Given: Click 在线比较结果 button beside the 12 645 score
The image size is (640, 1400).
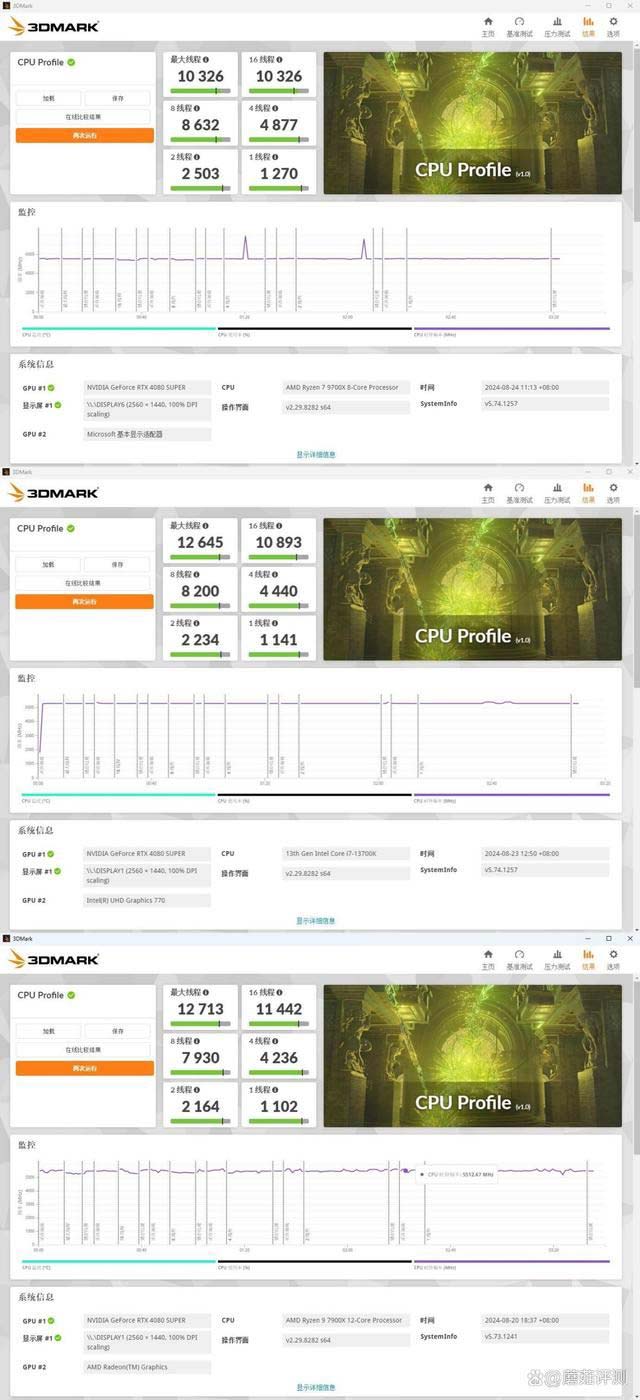Looking at the screenshot, I should pos(84,583).
